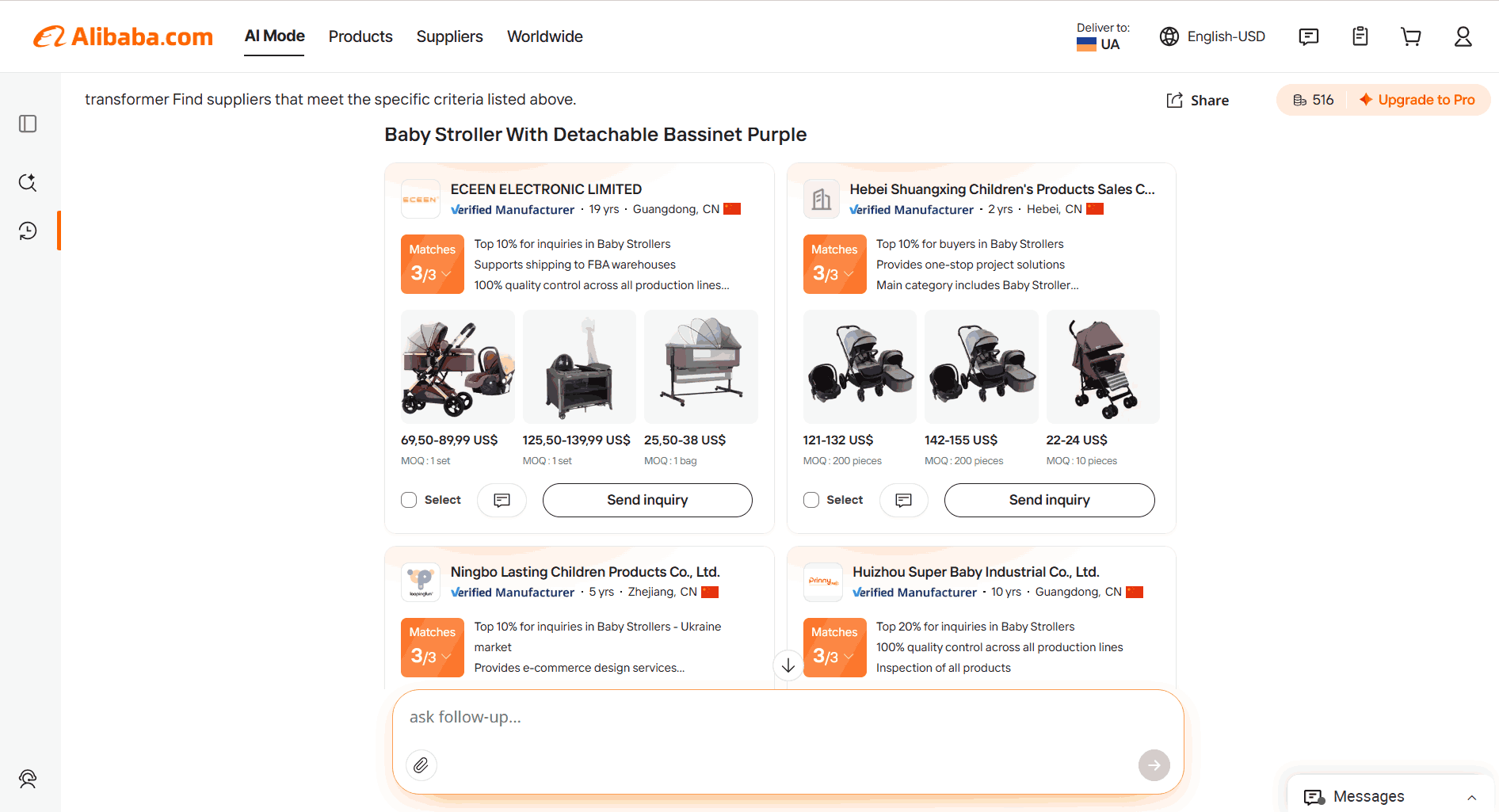Click Upgrade to Pro
Screen dimensions: 1499x812
[1417, 100]
